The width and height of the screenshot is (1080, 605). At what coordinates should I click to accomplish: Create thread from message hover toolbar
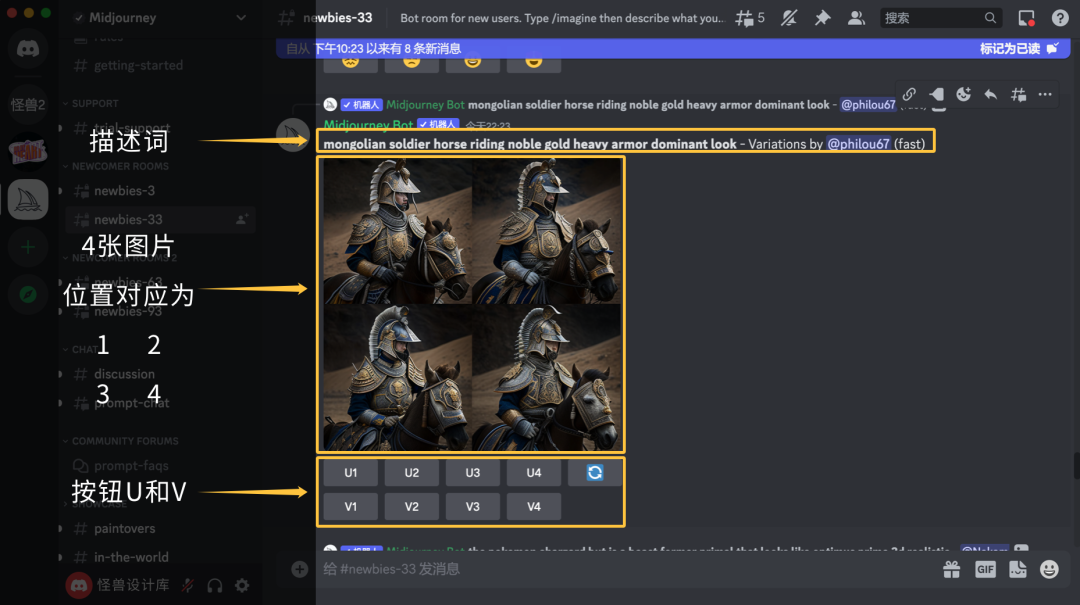[x=1018, y=94]
